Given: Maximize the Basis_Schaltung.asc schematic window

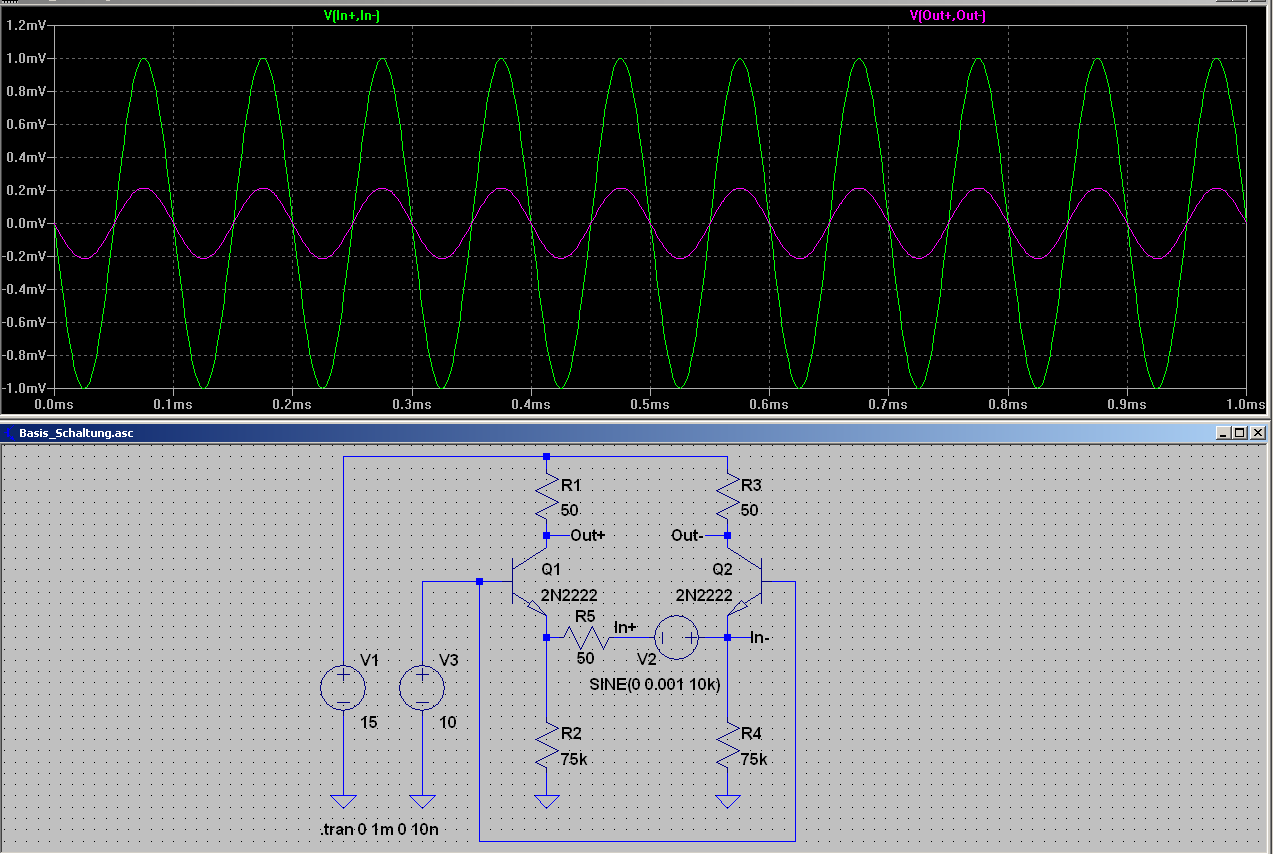Looking at the screenshot, I should 1240,433.
